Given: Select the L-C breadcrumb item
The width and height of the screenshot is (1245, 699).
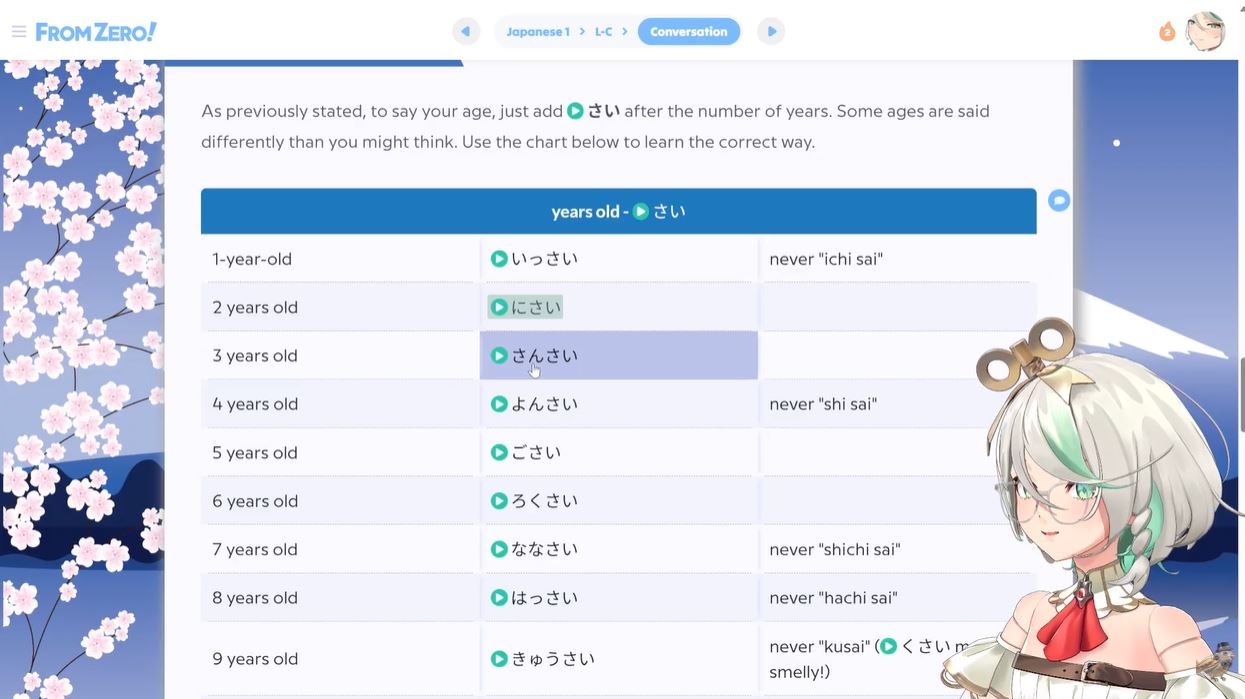Looking at the screenshot, I should 603,32.
